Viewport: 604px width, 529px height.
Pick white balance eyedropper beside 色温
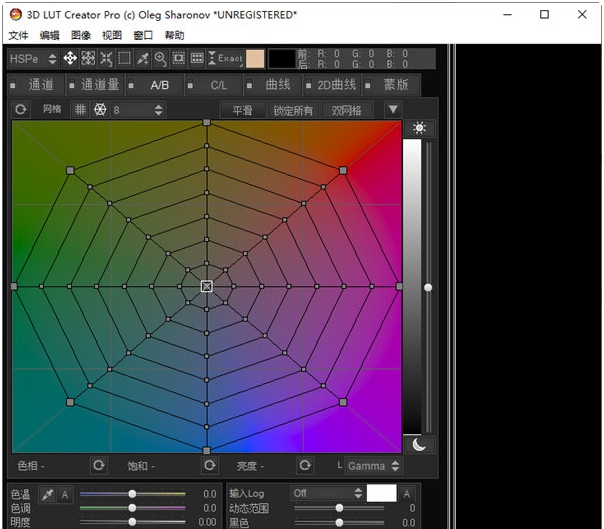tap(47, 494)
